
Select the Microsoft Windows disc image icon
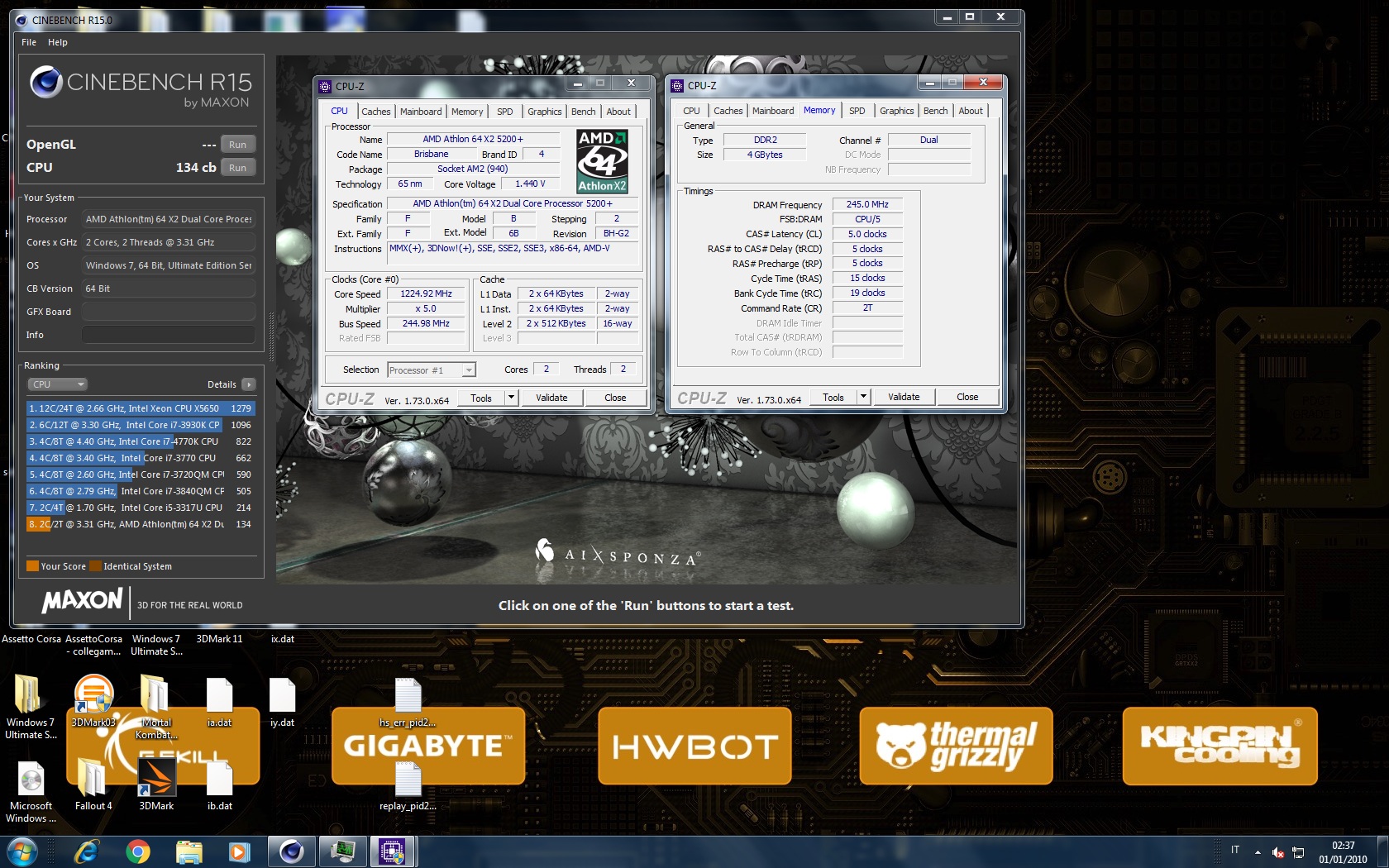click(31, 779)
